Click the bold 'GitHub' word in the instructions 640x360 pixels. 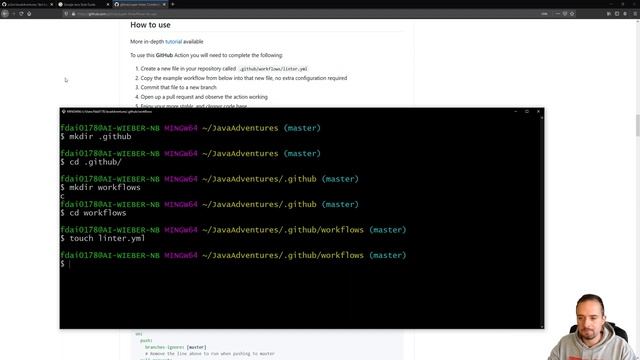pos(164,55)
